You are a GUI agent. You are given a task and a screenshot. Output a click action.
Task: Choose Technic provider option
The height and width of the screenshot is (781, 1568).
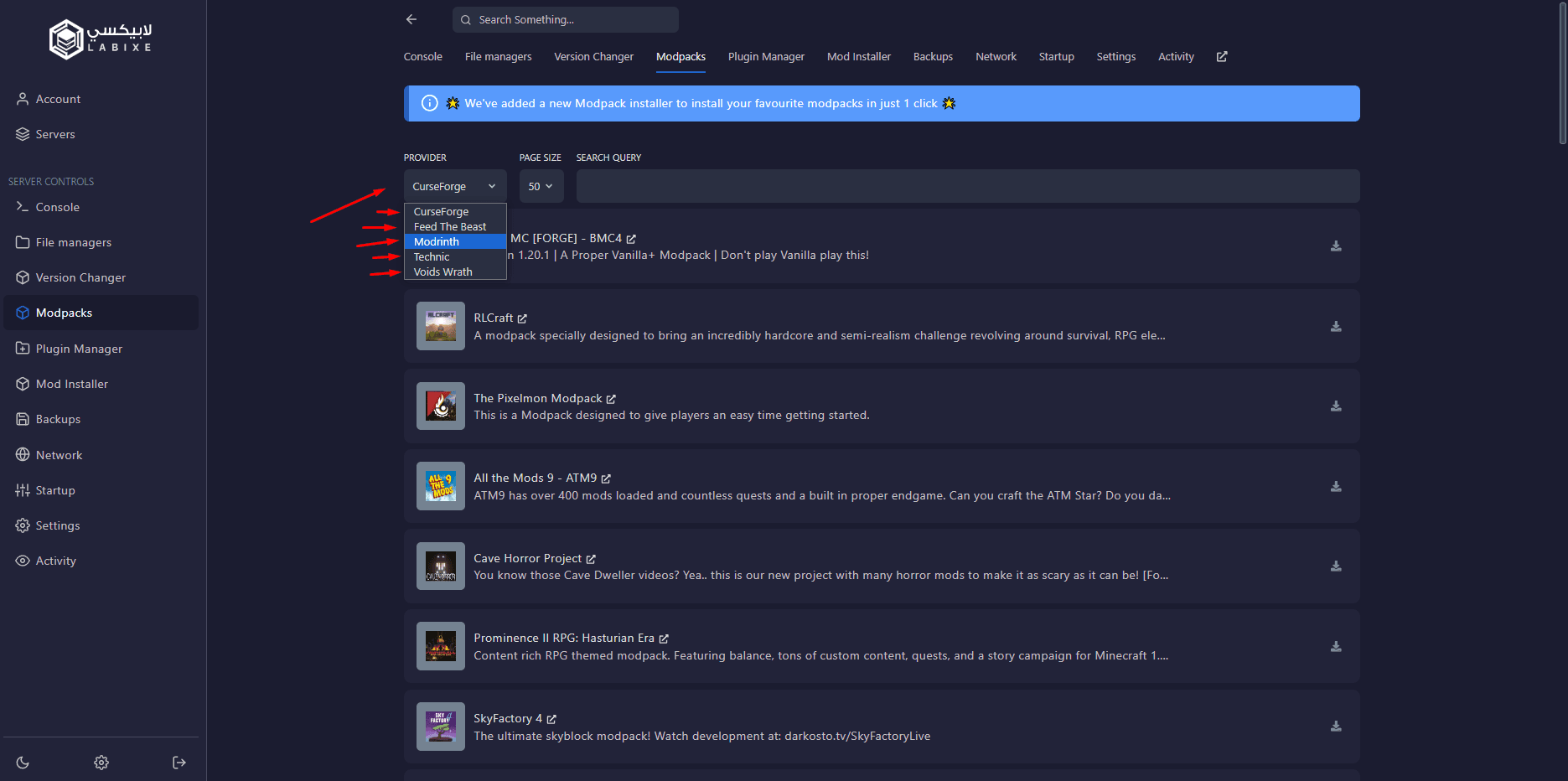455,257
